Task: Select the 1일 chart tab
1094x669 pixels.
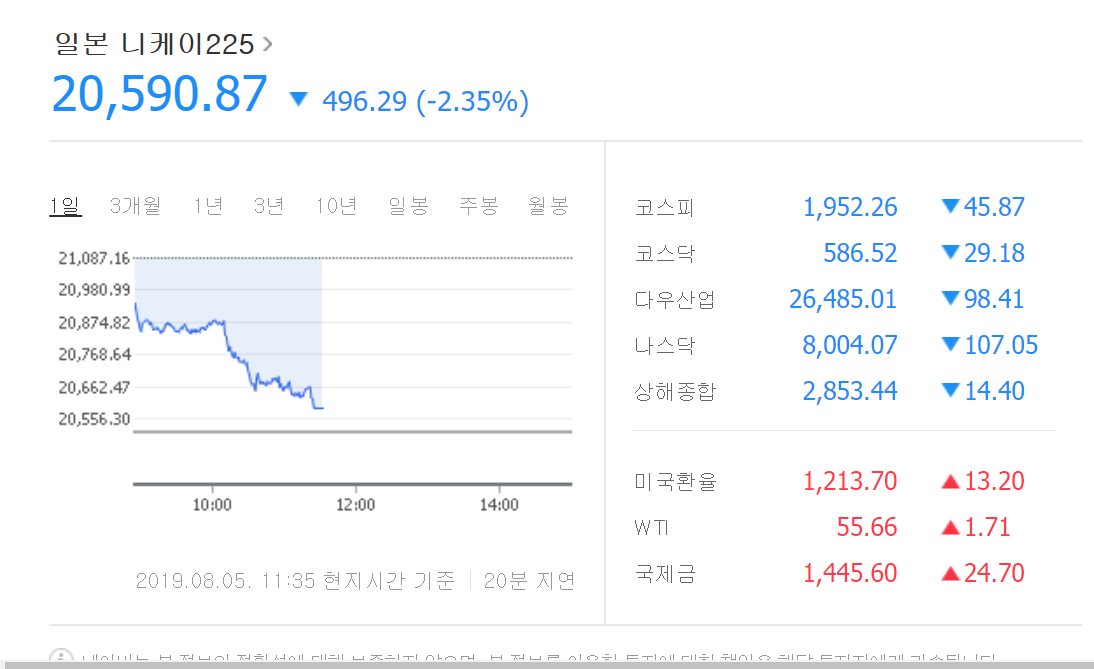Action: point(65,206)
